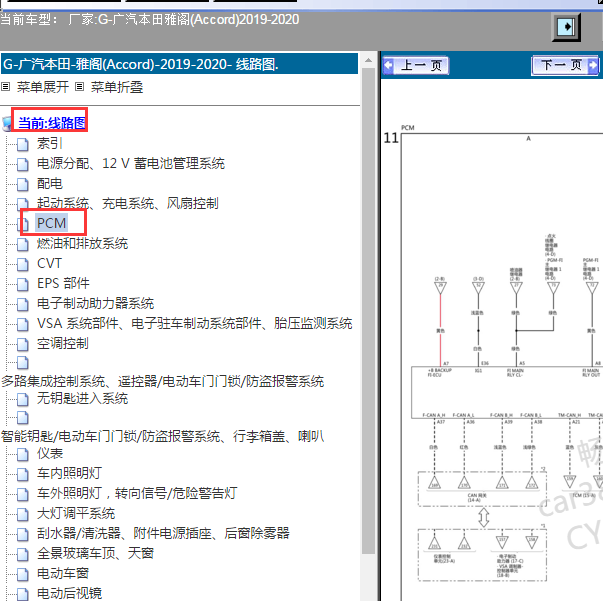
Task: Click page icon above 智能钥匙 text
Action: click(23, 418)
